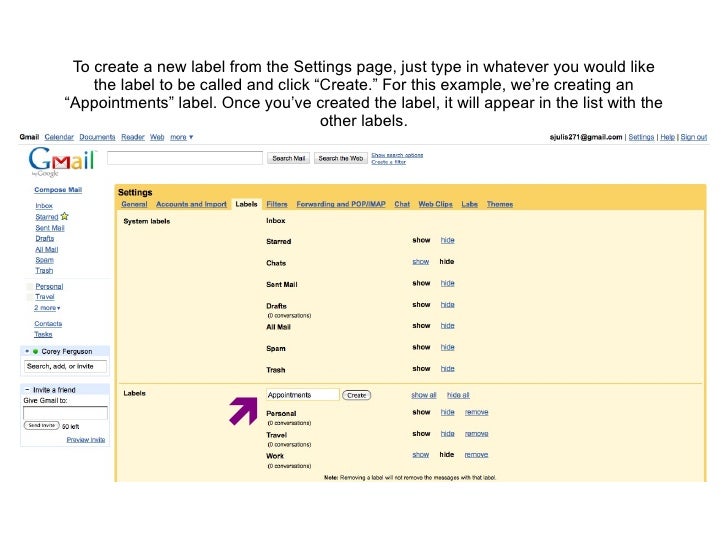Focus the new label name field
The height and width of the screenshot is (546, 728).
click(303, 395)
